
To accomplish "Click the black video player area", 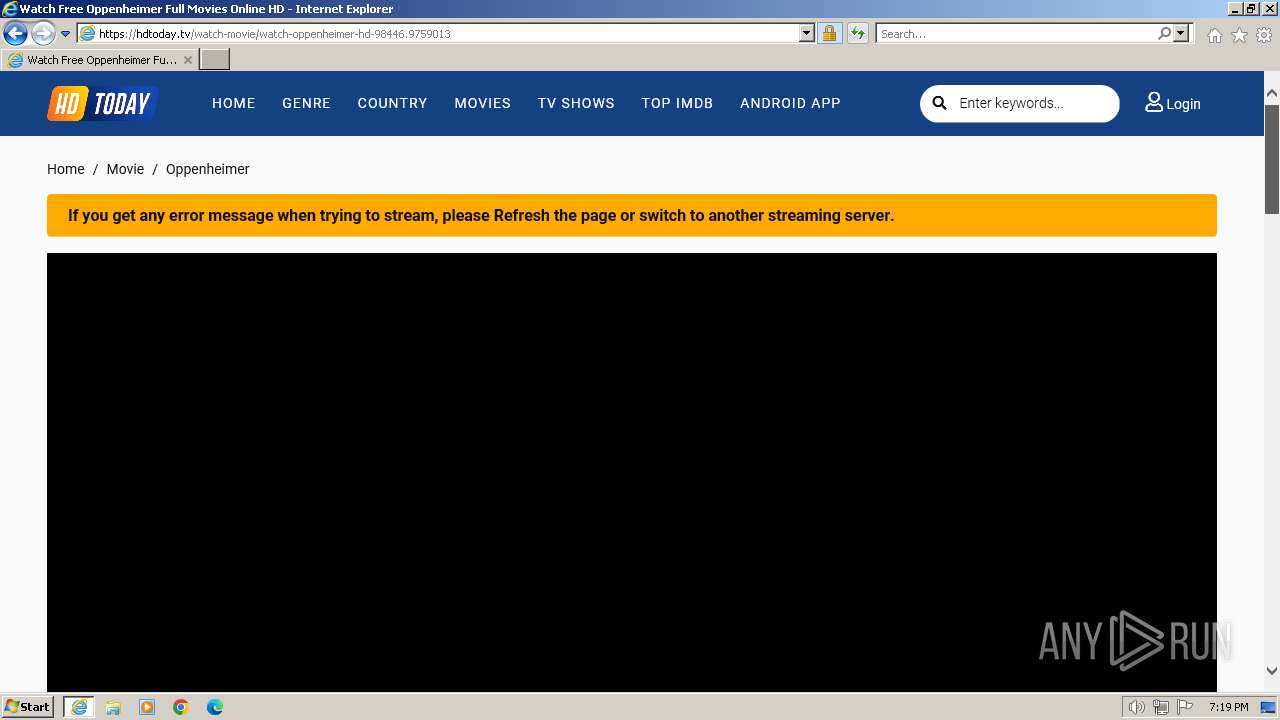I will pos(632,471).
